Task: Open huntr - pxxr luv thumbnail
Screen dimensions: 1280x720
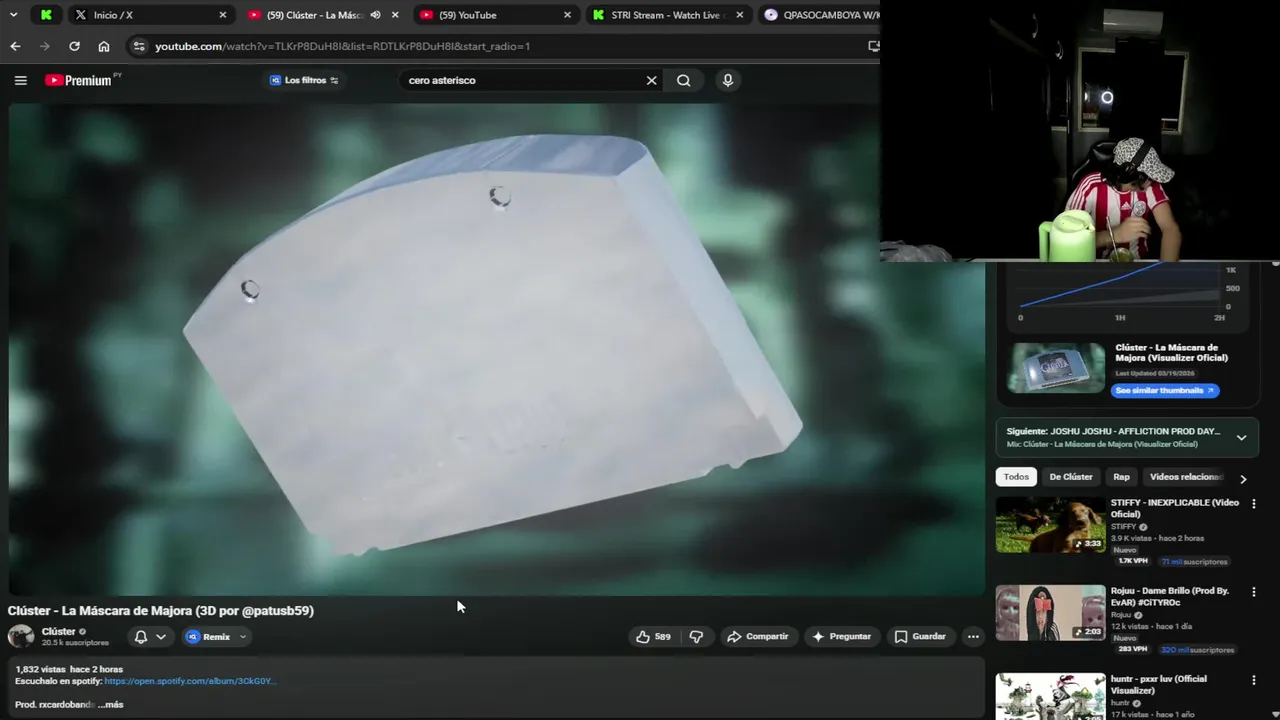Action: 1050,696
